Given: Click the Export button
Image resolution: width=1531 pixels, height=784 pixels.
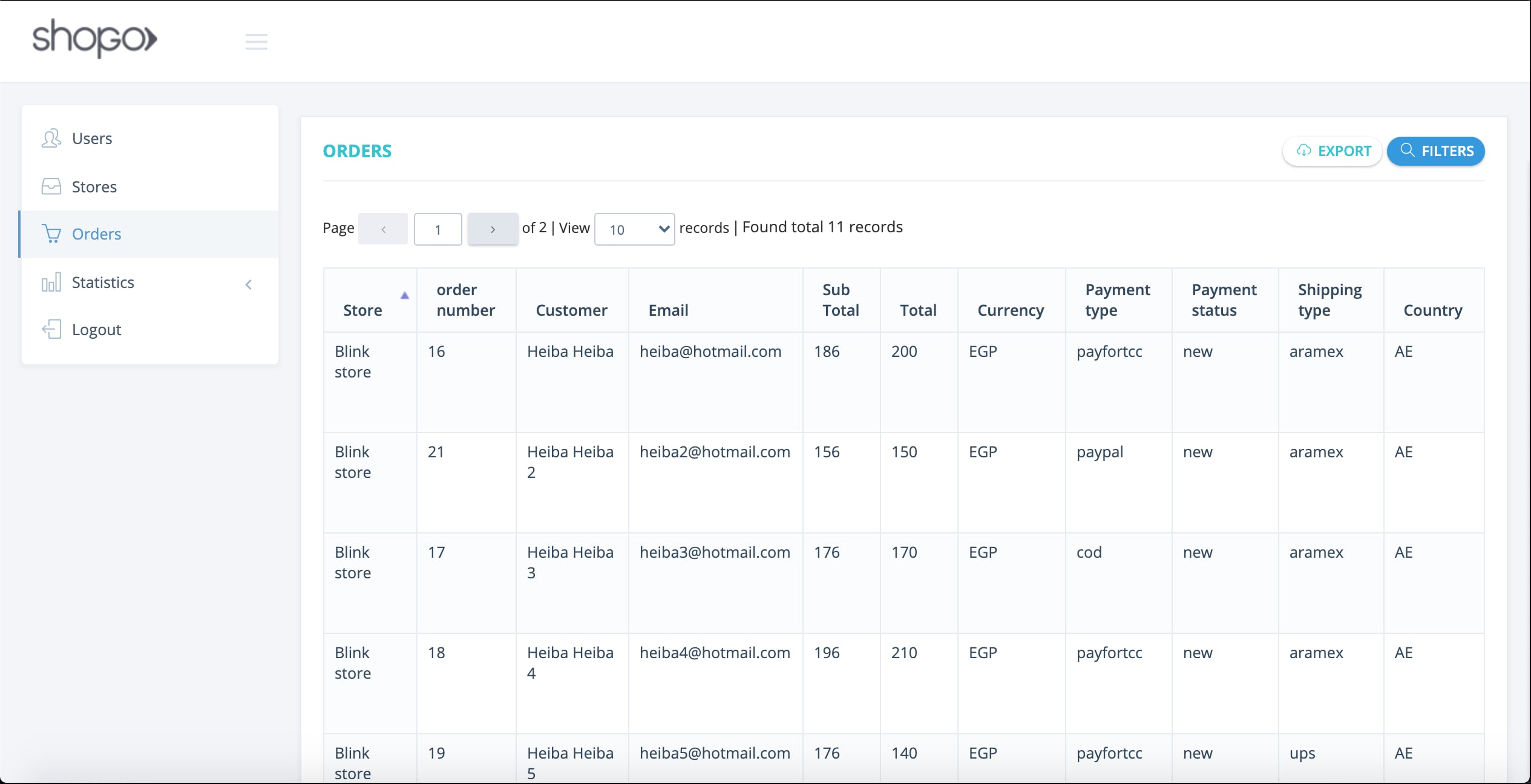Looking at the screenshot, I should pyautogui.click(x=1333, y=151).
